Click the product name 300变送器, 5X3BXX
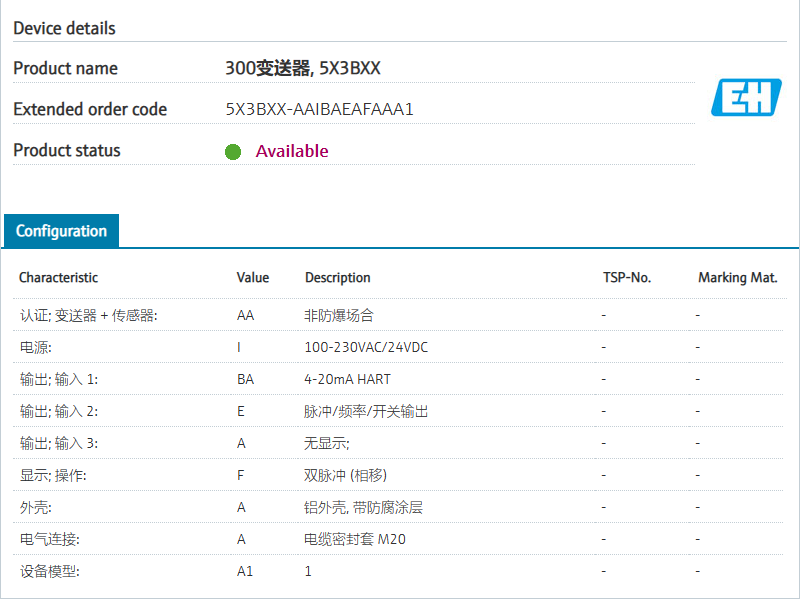This screenshot has height=600, width=801. pos(302,68)
